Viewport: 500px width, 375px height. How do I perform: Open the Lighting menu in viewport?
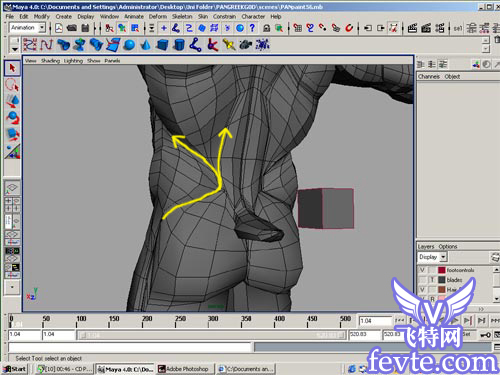coord(73,61)
